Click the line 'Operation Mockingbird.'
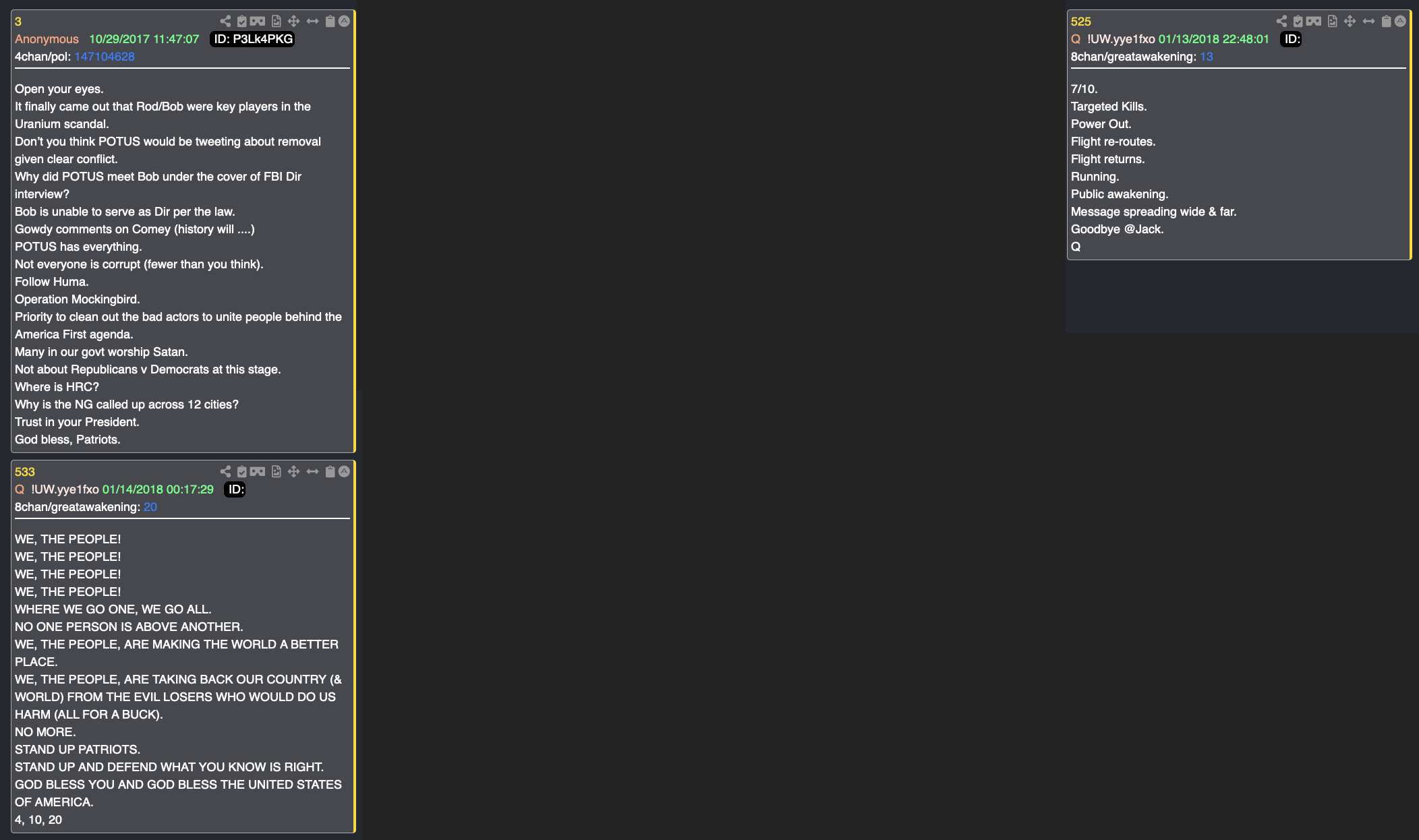Screen dimensions: 1419x840 click(78, 299)
